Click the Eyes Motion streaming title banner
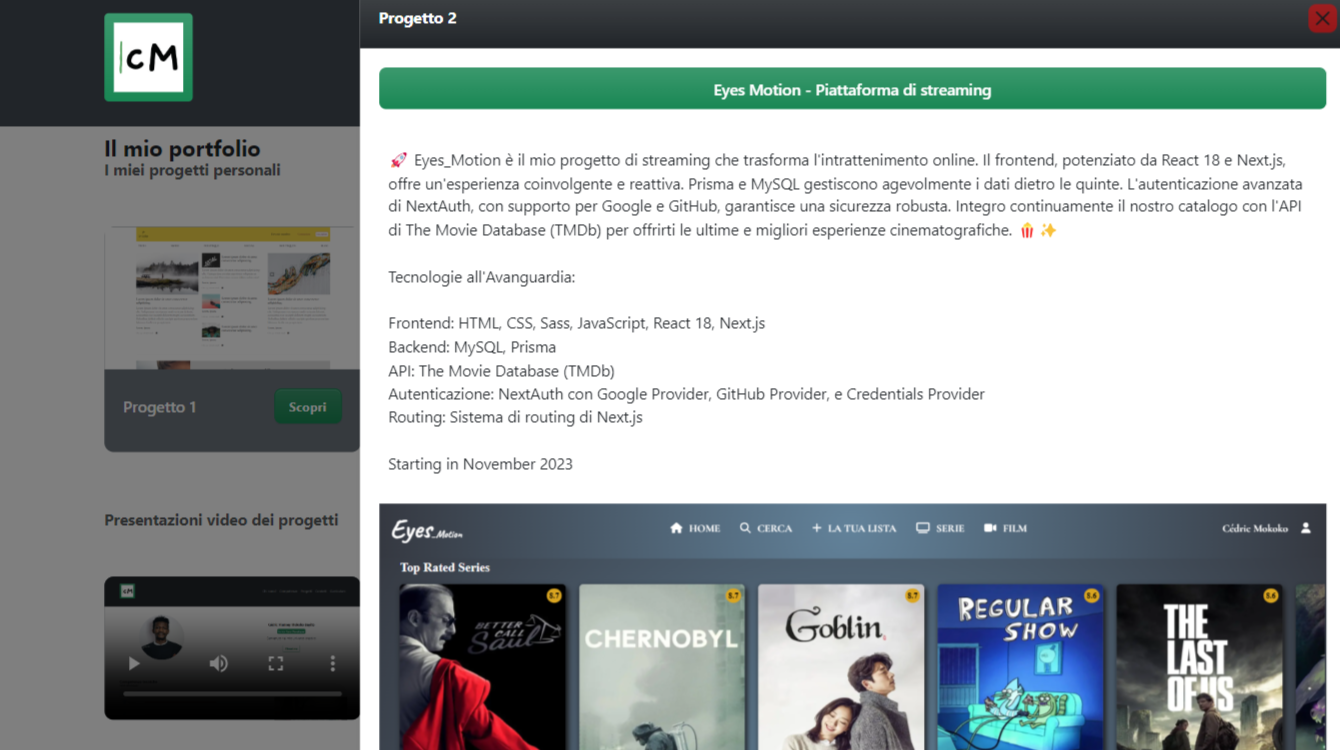 pos(852,89)
